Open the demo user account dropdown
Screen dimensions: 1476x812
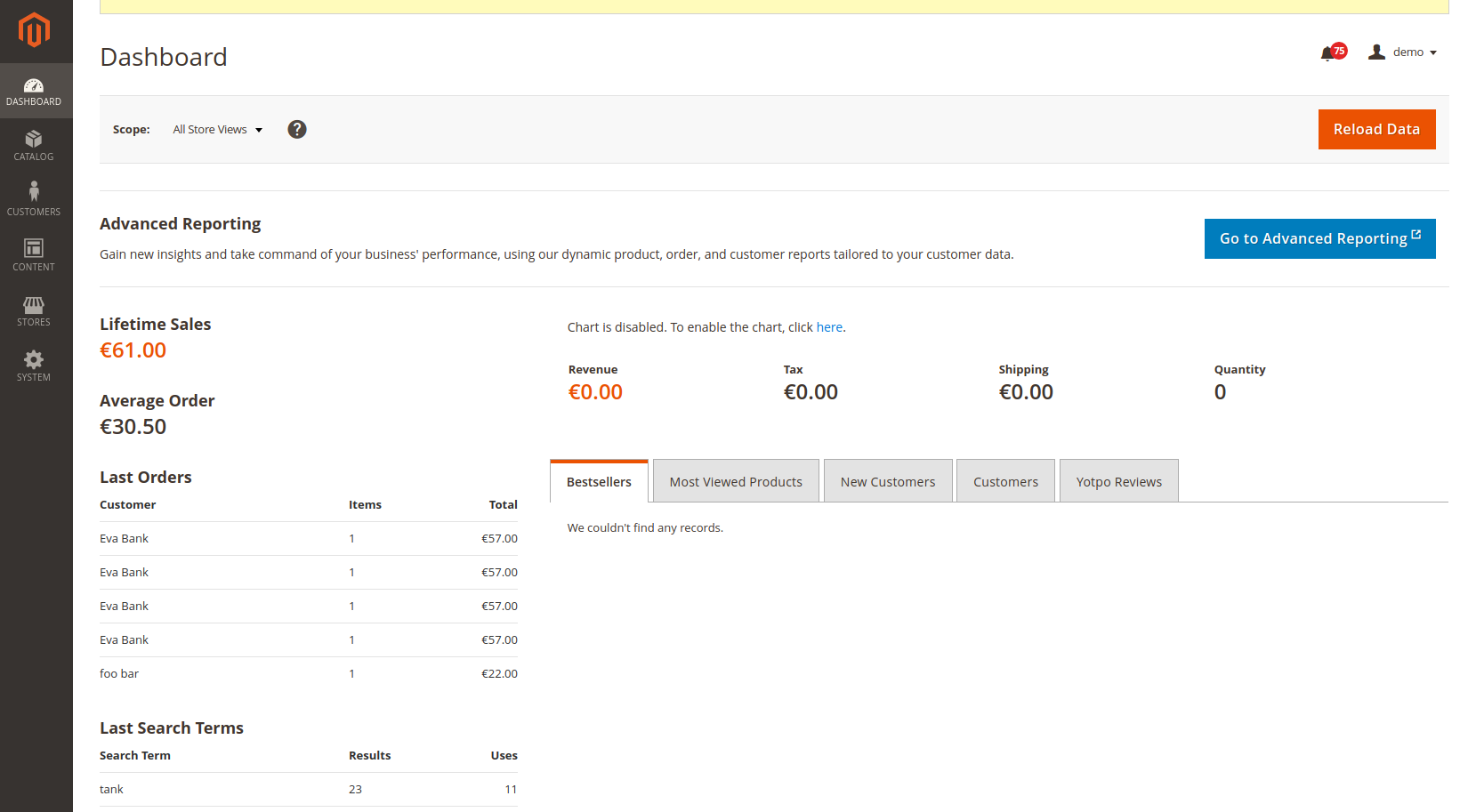(1403, 52)
